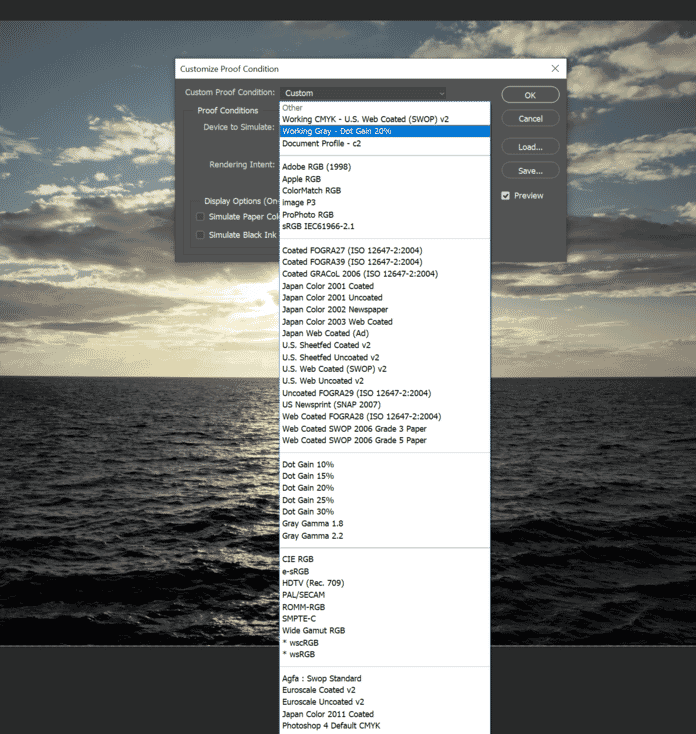The height and width of the screenshot is (734, 696).
Task: Choose ProPhoto RGB profile
Action: coord(309,214)
